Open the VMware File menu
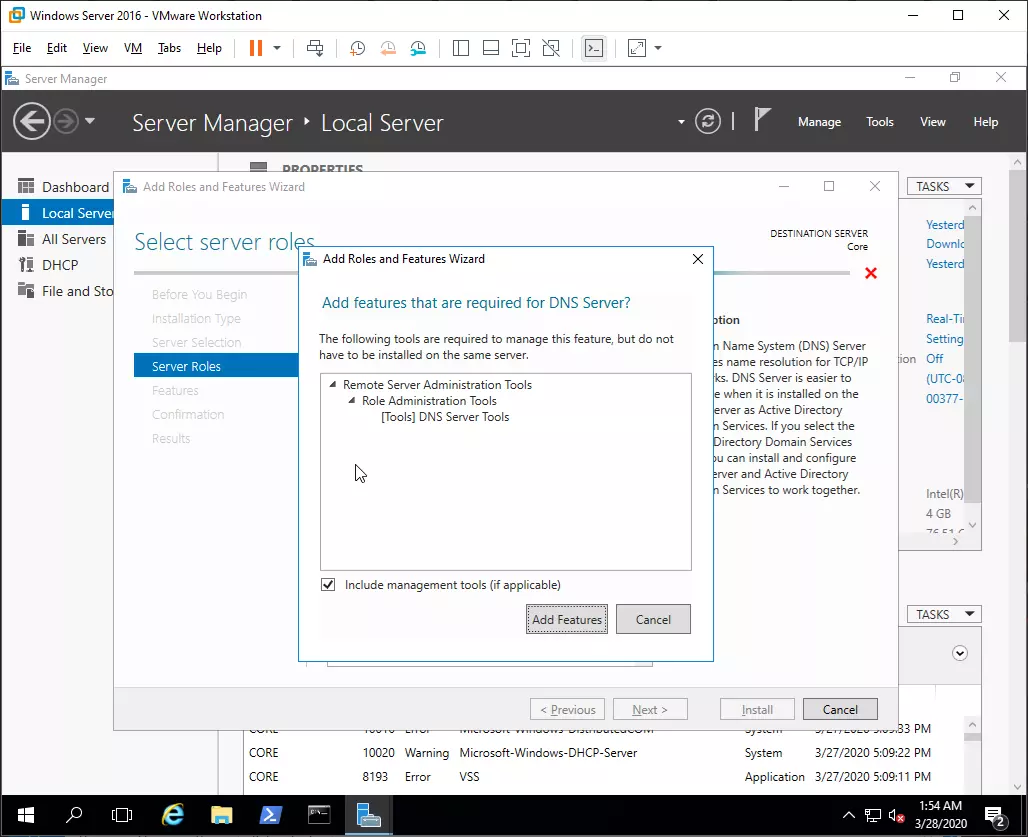 (x=22, y=48)
